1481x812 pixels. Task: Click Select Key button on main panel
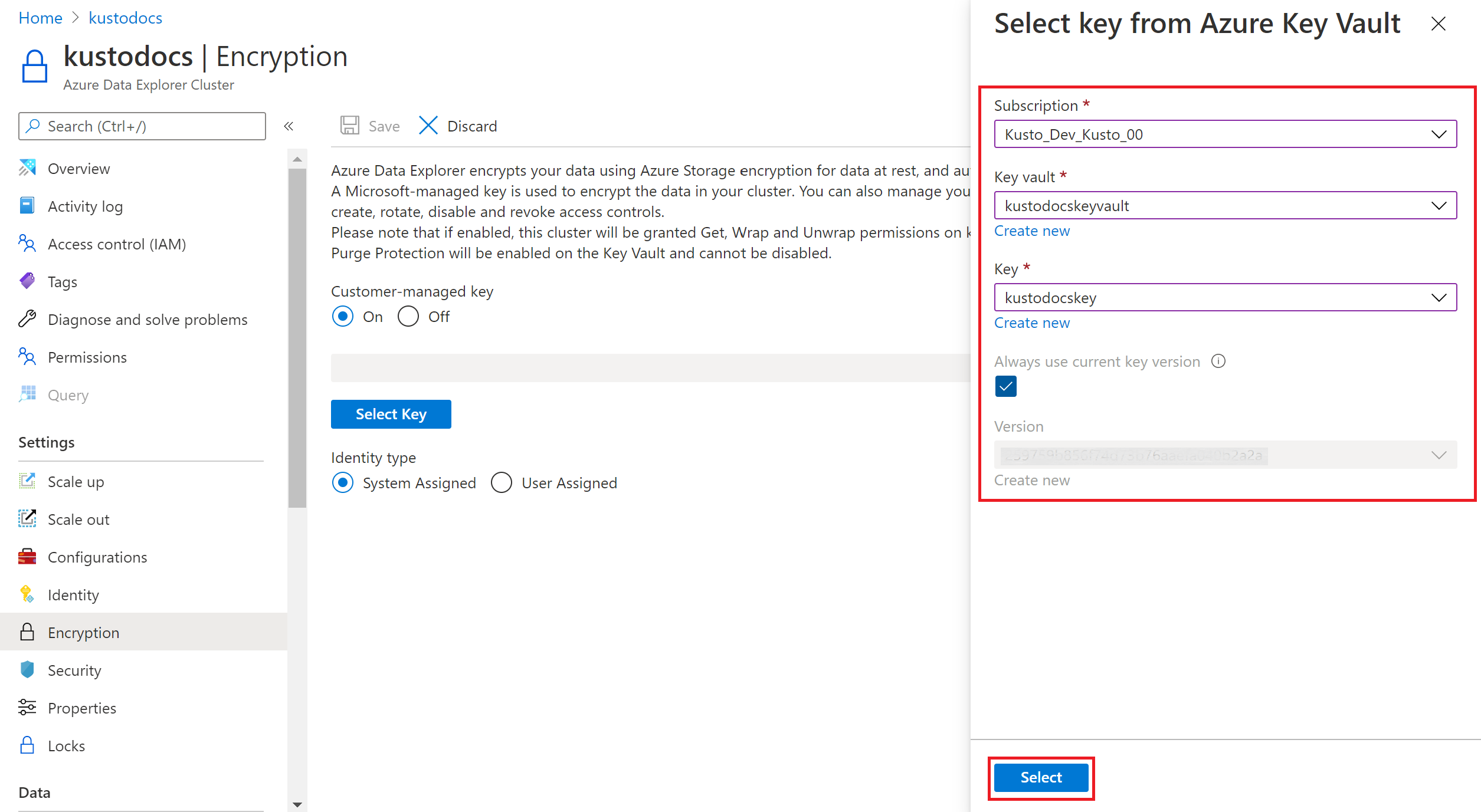(390, 414)
